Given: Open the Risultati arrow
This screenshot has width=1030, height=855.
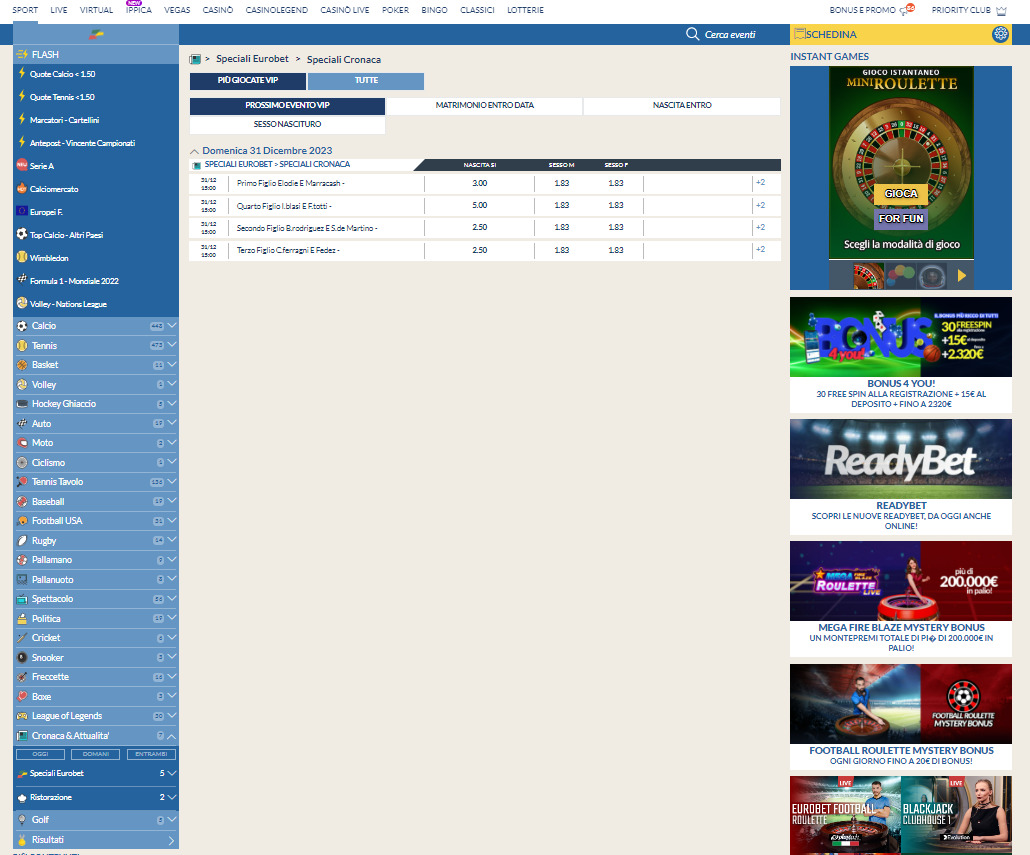Looking at the screenshot, I should pos(171,840).
